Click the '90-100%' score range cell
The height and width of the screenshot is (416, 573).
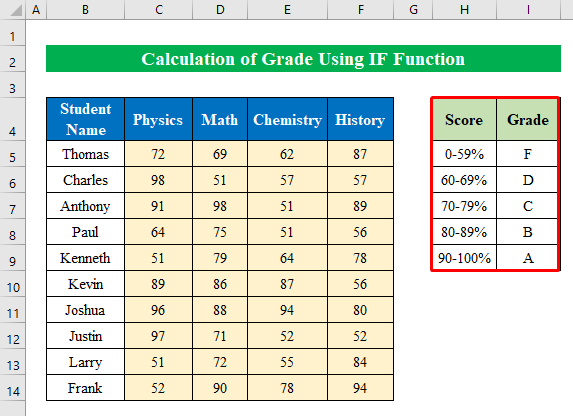pyautogui.click(x=464, y=258)
